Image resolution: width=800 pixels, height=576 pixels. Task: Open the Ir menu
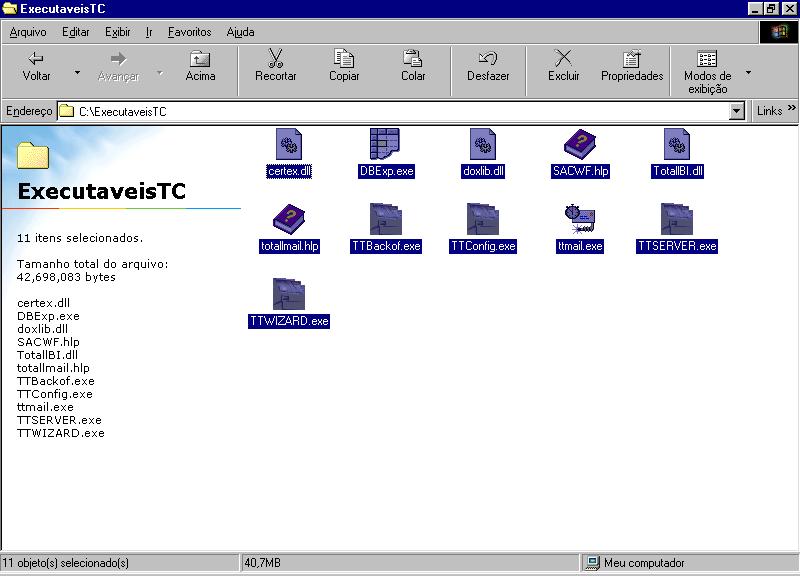149,32
